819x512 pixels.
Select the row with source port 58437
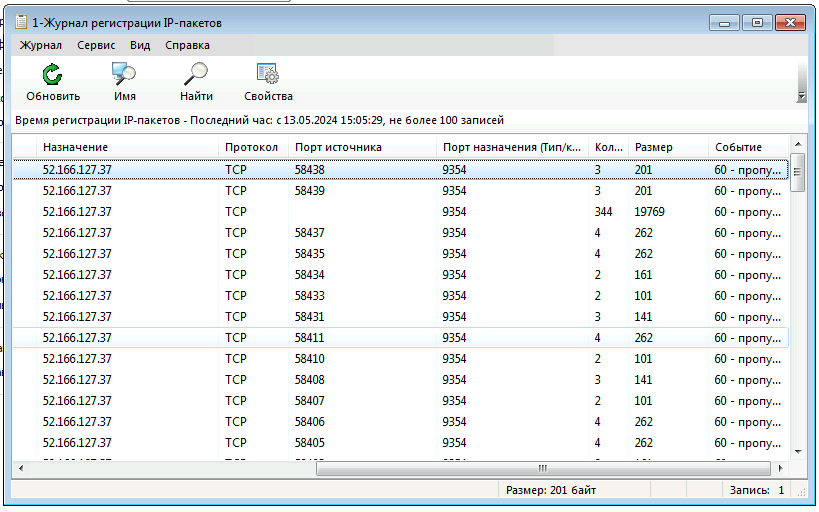tap(401, 232)
